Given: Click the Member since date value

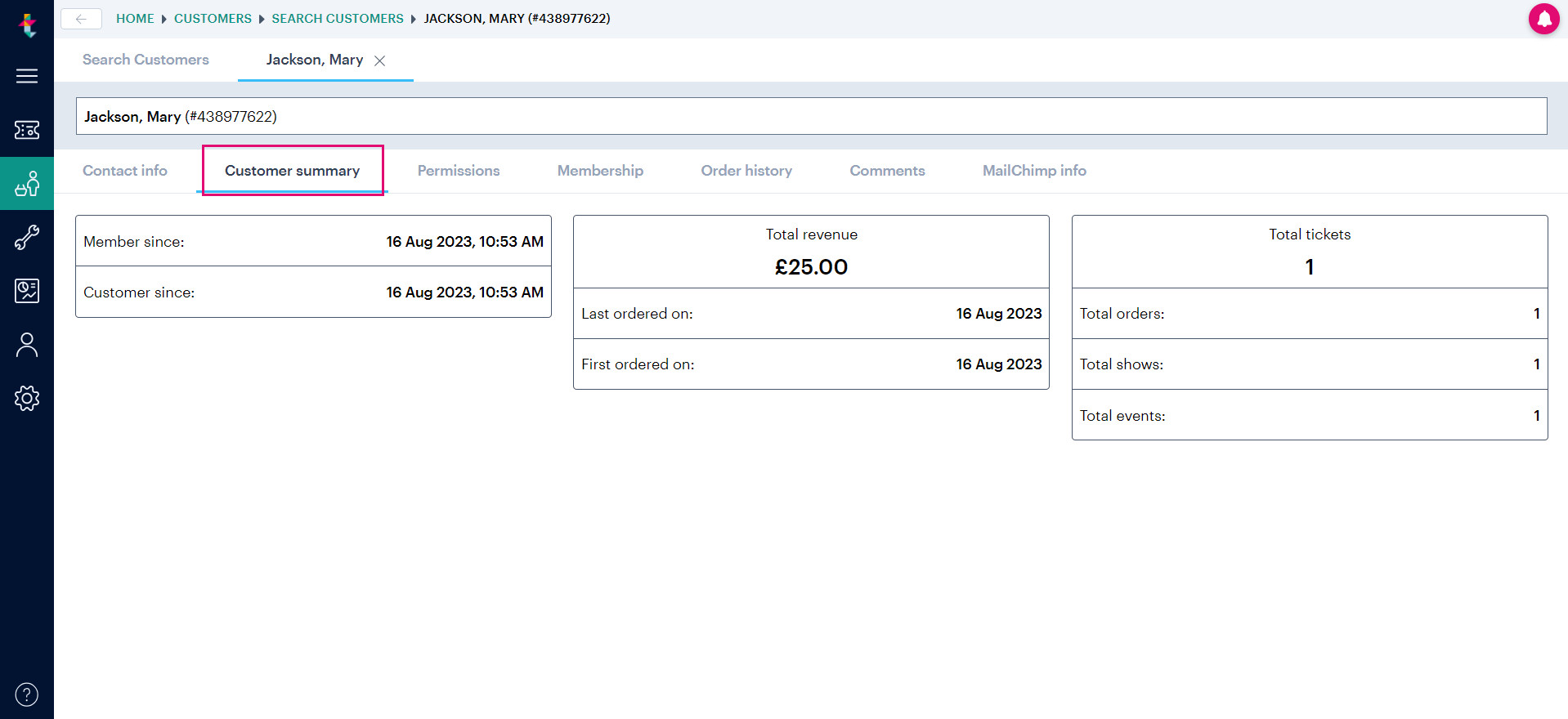Looking at the screenshot, I should (464, 242).
